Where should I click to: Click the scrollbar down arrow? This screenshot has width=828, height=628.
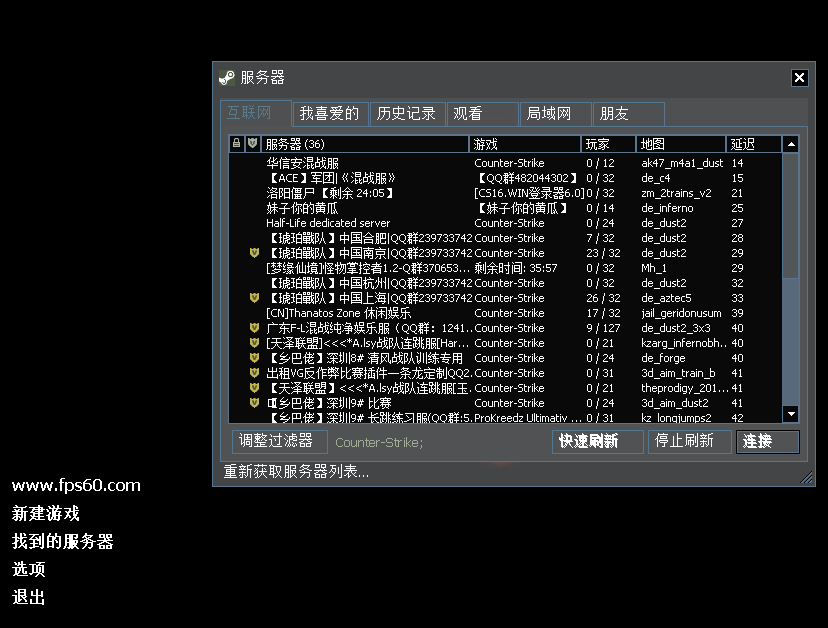pyautogui.click(x=791, y=414)
